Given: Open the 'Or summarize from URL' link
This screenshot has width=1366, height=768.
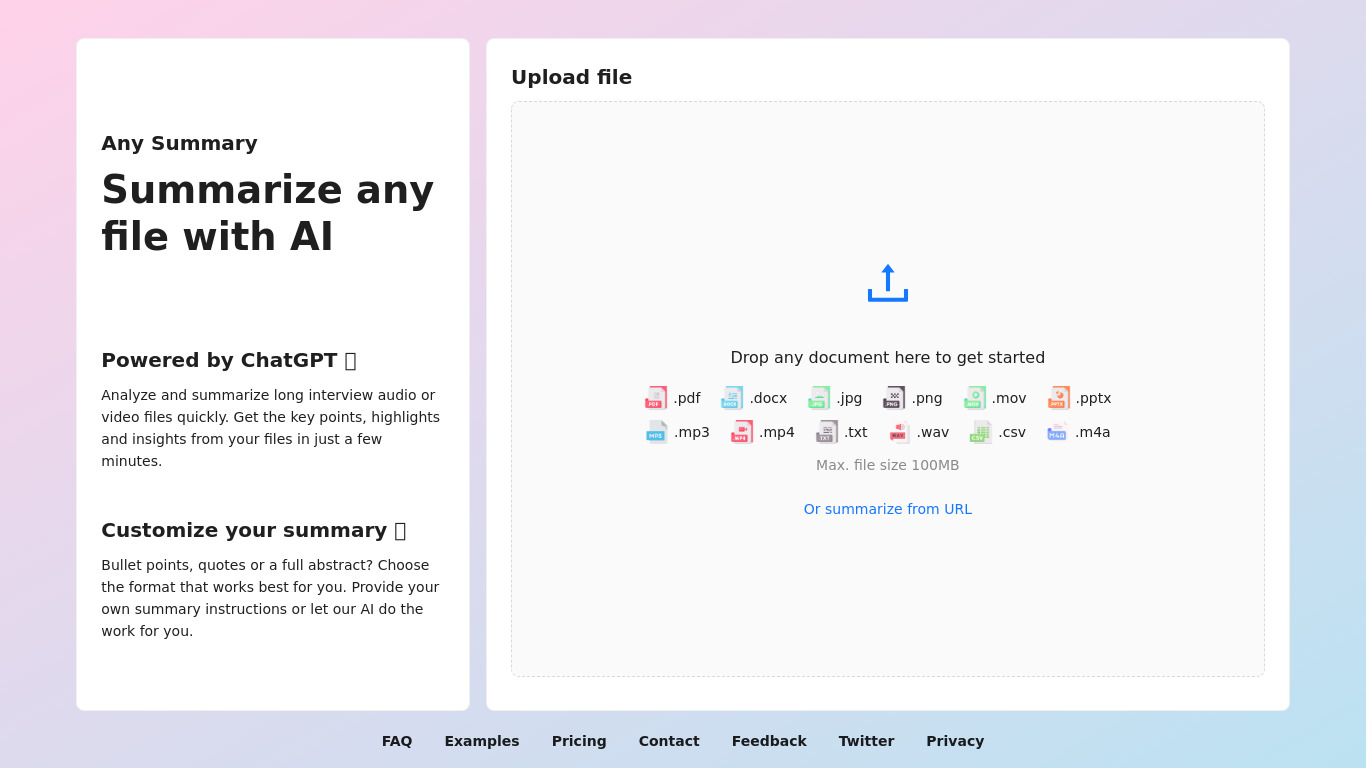Looking at the screenshot, I should (x=888, y=509).
